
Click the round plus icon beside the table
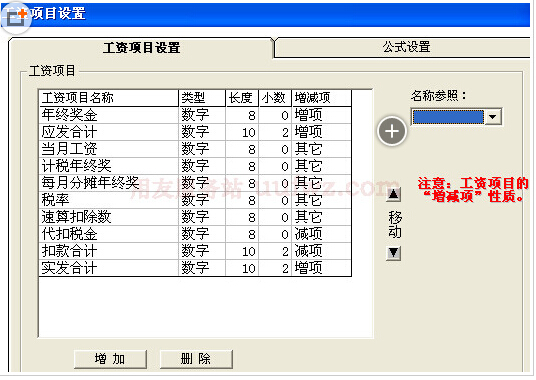pyautogui.click(x=392, y=131)
